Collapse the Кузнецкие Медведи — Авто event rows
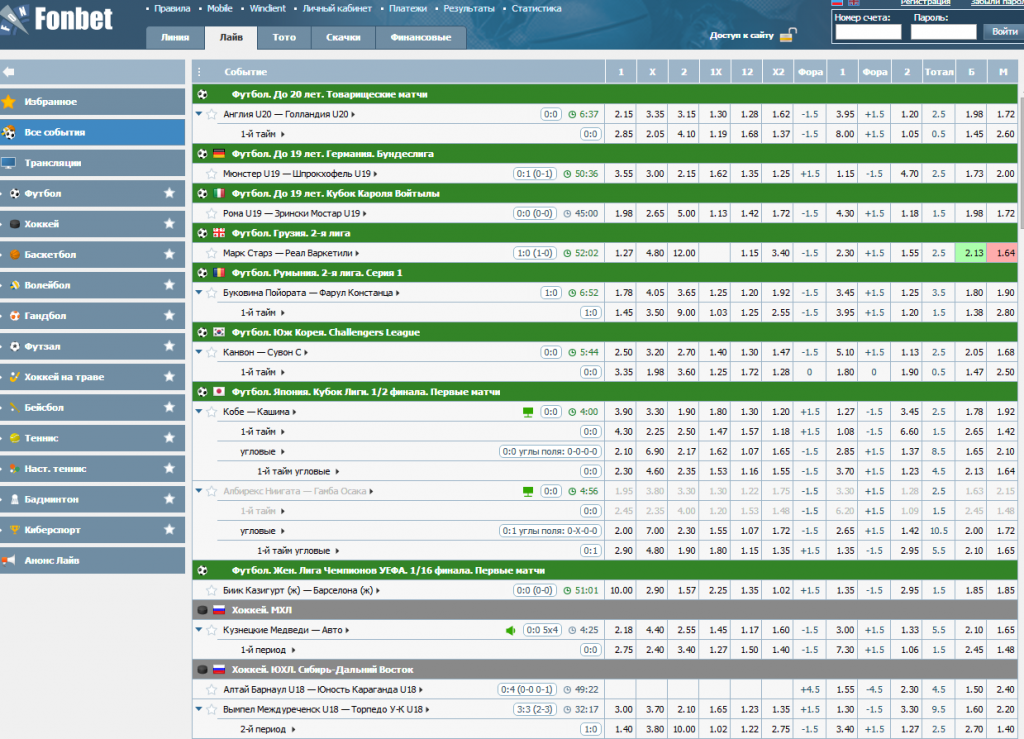 [199, 630]
